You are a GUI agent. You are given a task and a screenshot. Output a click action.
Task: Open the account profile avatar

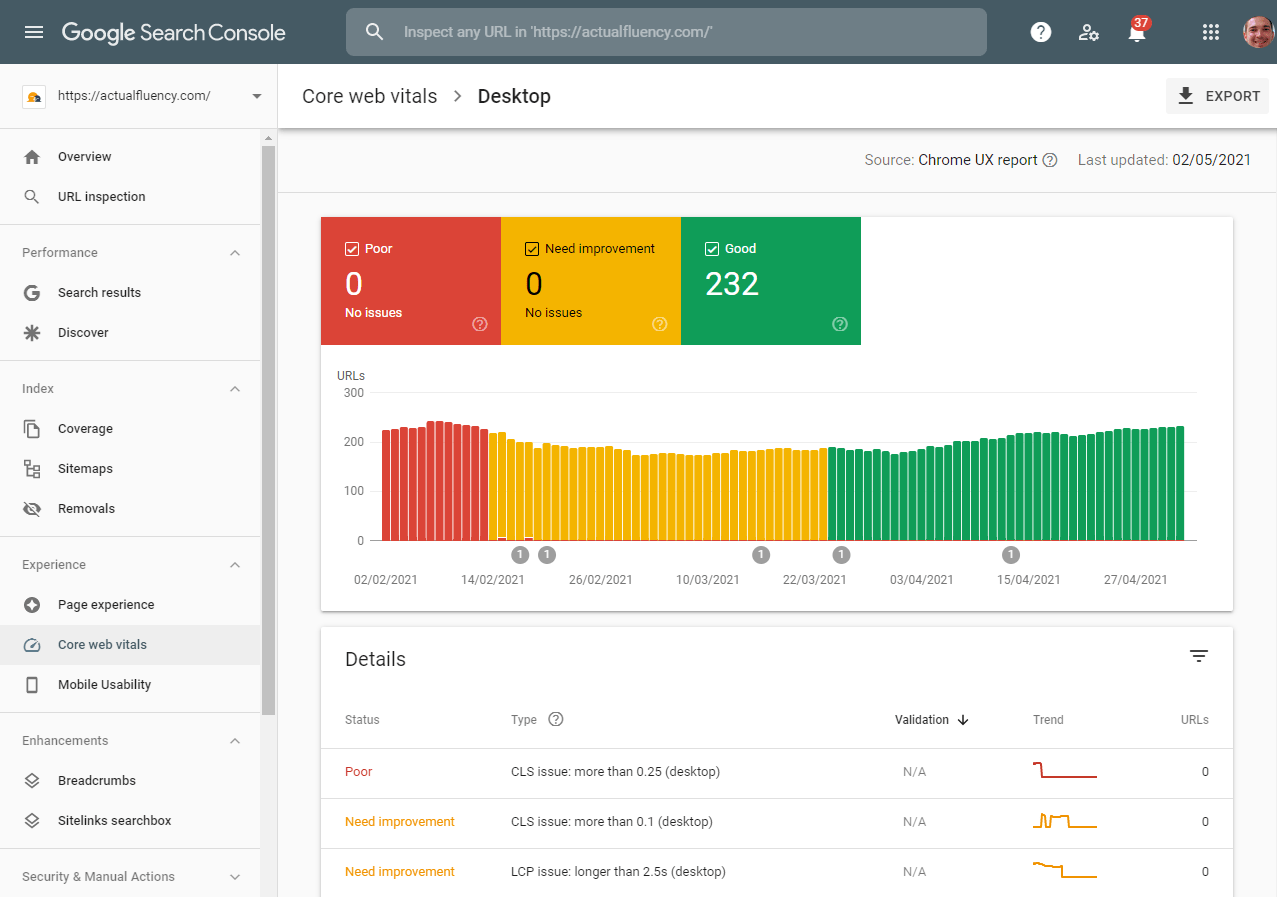pyautogui.click(x=1258, y=32)
